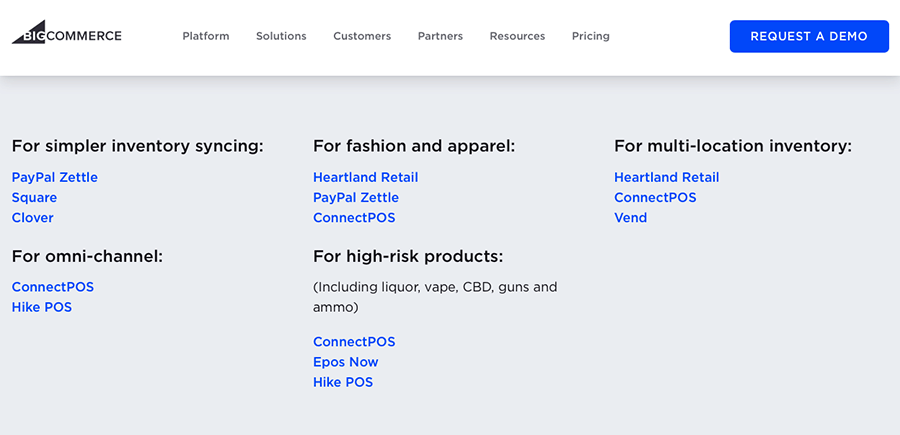Image resolution: width=900 pixels, height=435 pixels.
Task: Click the Request a Demo button
Action: tap(809, 36)
